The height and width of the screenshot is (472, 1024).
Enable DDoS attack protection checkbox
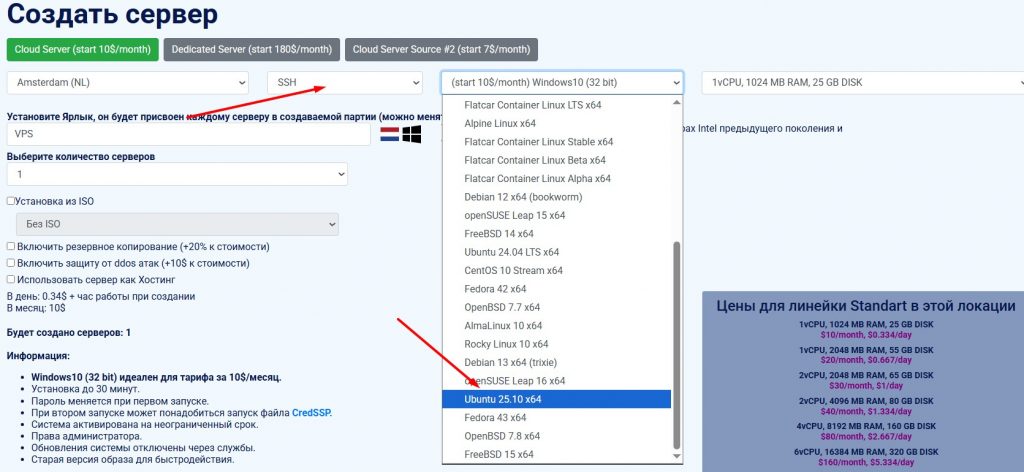(x=11, y=263)
